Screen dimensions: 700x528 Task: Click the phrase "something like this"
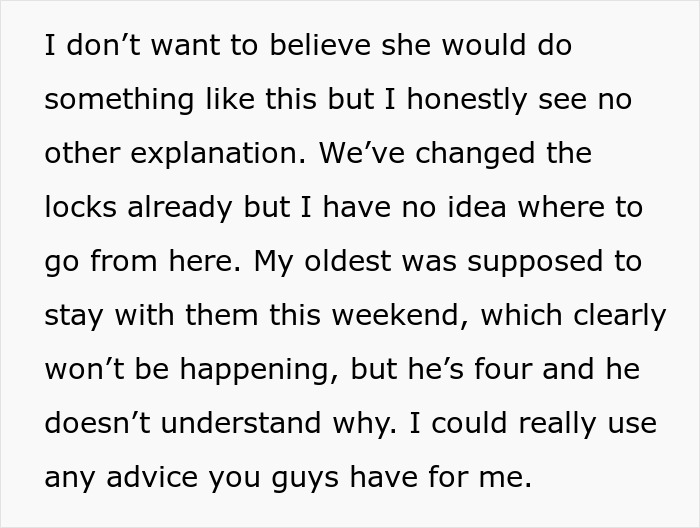(x=167, y=101)
